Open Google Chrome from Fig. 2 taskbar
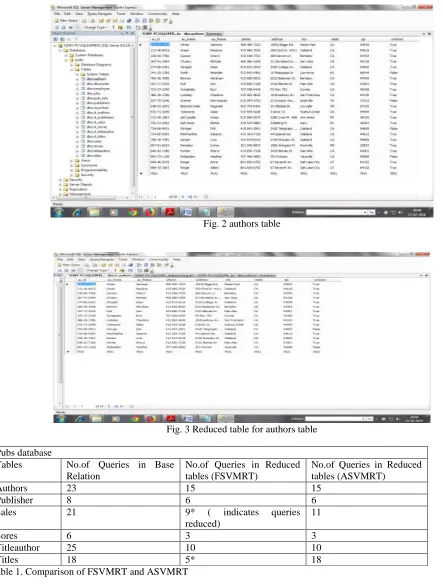Image resolution: width=443 pixels, height=585 pixels. [x=132, y=212]
